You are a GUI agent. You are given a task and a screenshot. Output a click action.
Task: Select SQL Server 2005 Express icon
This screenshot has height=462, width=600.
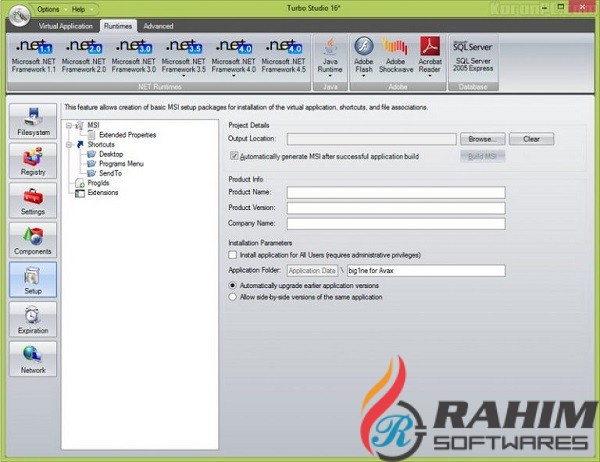pos(473,55)
